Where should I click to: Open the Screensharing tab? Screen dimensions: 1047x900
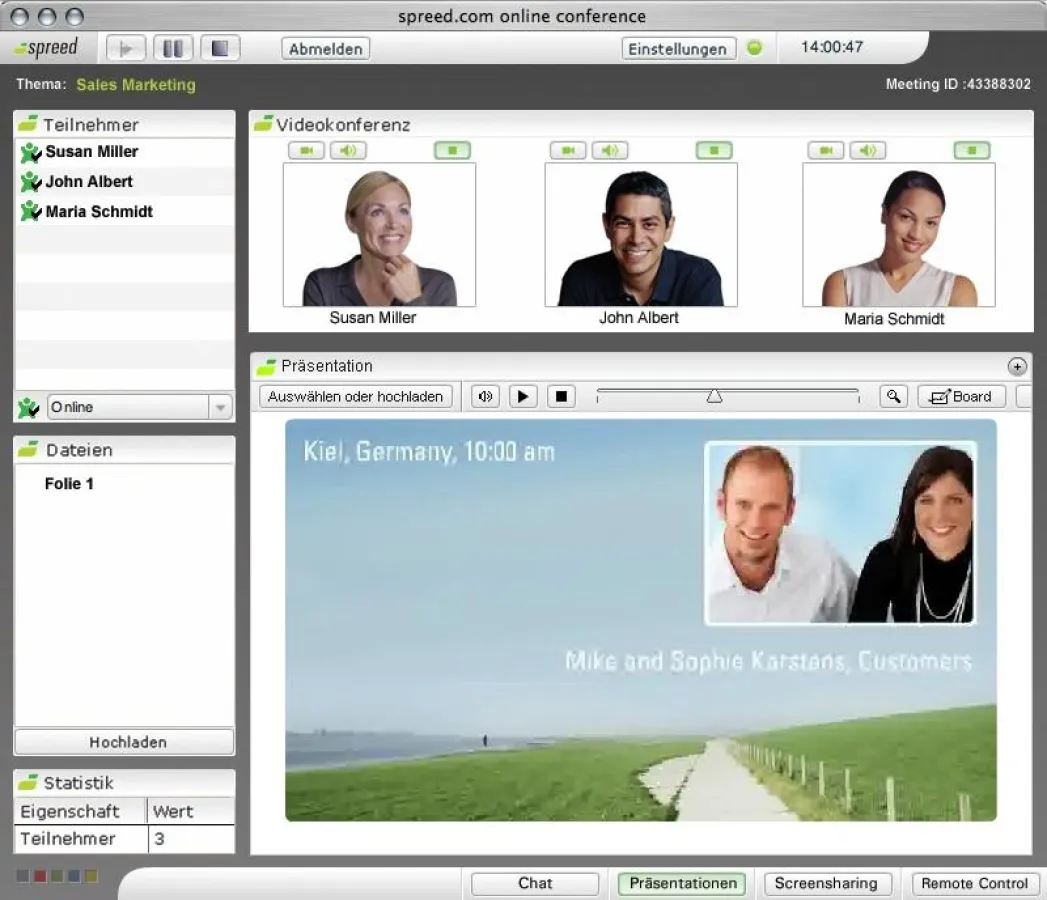pos(827,883)
